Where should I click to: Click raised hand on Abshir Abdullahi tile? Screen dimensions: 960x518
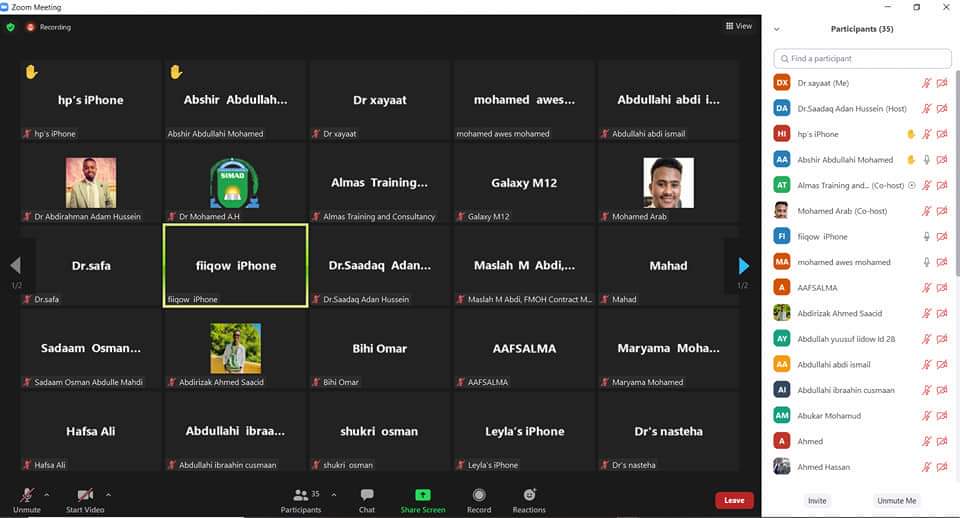click(x=176, y=72)
